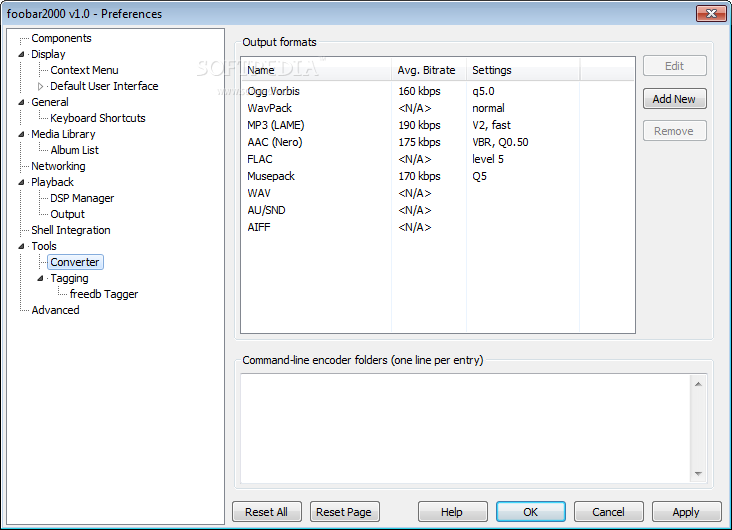Cancel the preferences dialog
732x530 pixels.
(608, 512)
